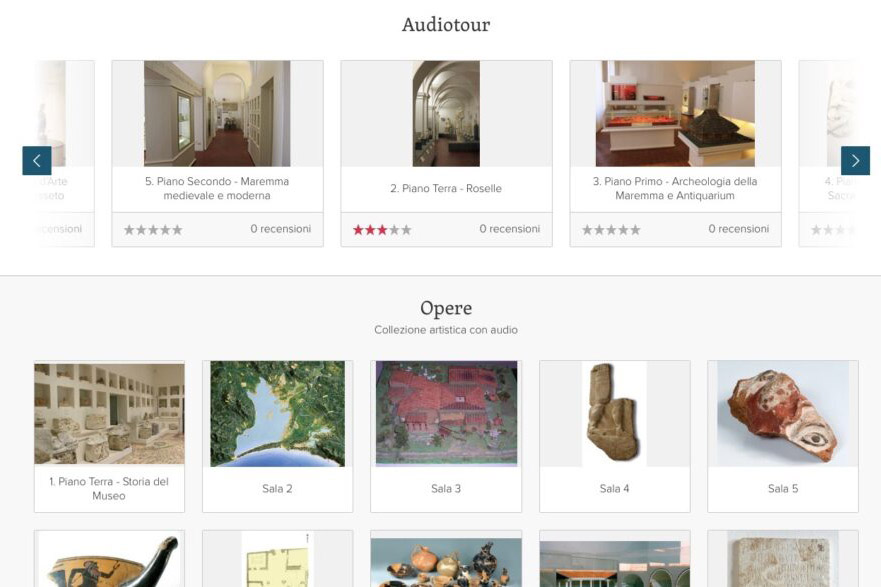Select the 'Opere' section heading

[446, 308]
